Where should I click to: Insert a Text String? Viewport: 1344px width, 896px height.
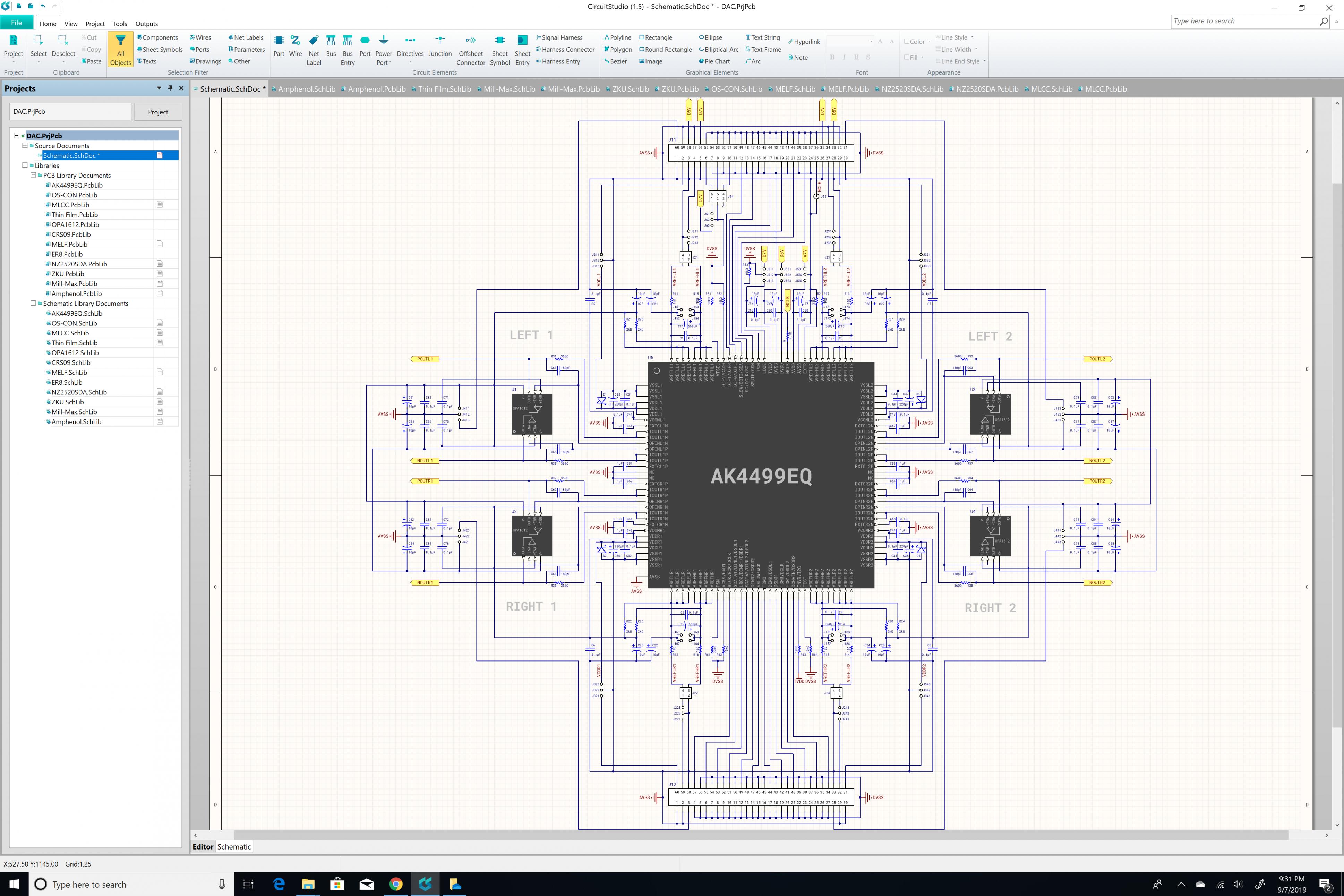click(763, 38)
